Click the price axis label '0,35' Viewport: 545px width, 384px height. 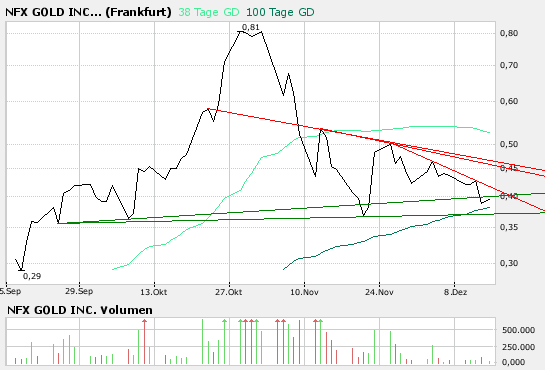pos(509,227)
